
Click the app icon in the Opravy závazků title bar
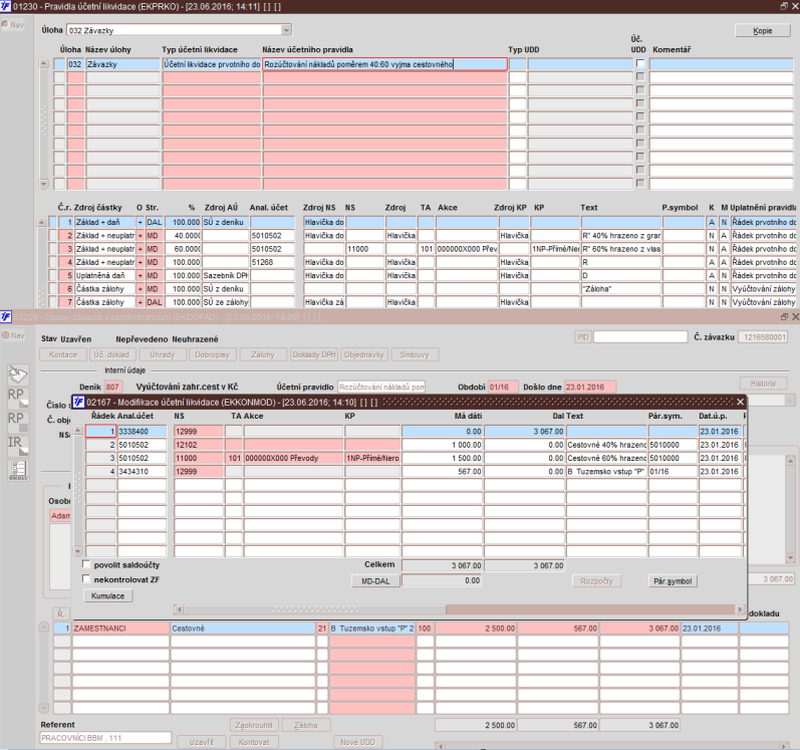pos(6,317)
